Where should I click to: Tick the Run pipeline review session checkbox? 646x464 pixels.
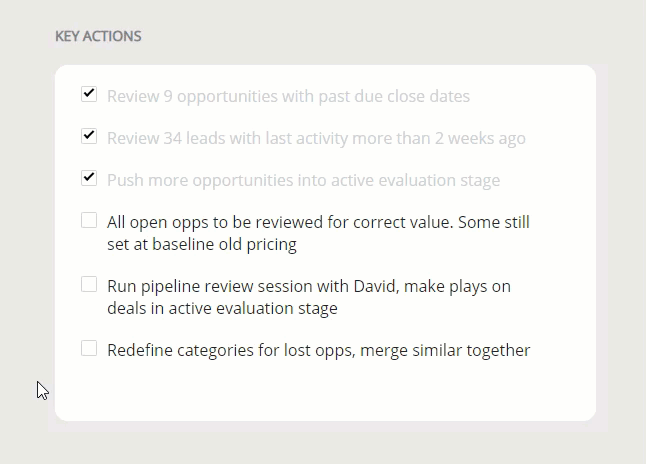click(89, 284)
